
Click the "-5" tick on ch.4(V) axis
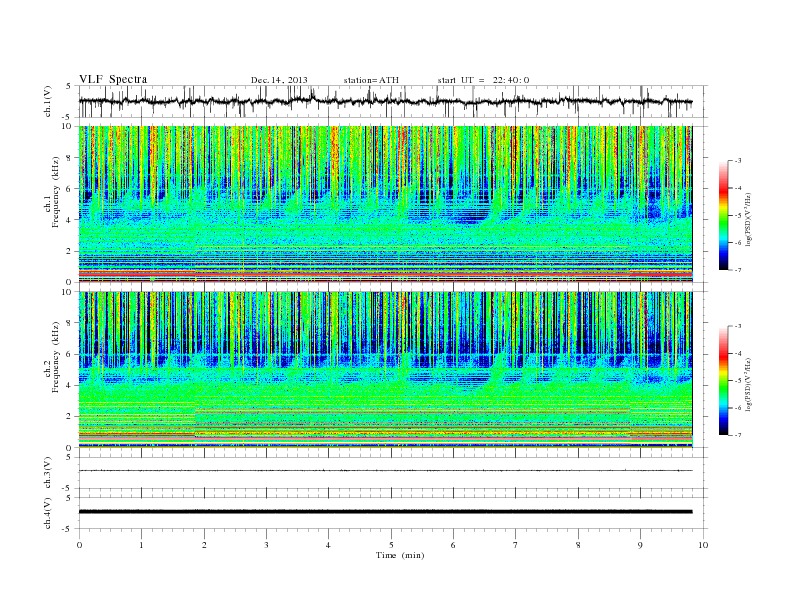pyautogui.click(x=68, y=529)
